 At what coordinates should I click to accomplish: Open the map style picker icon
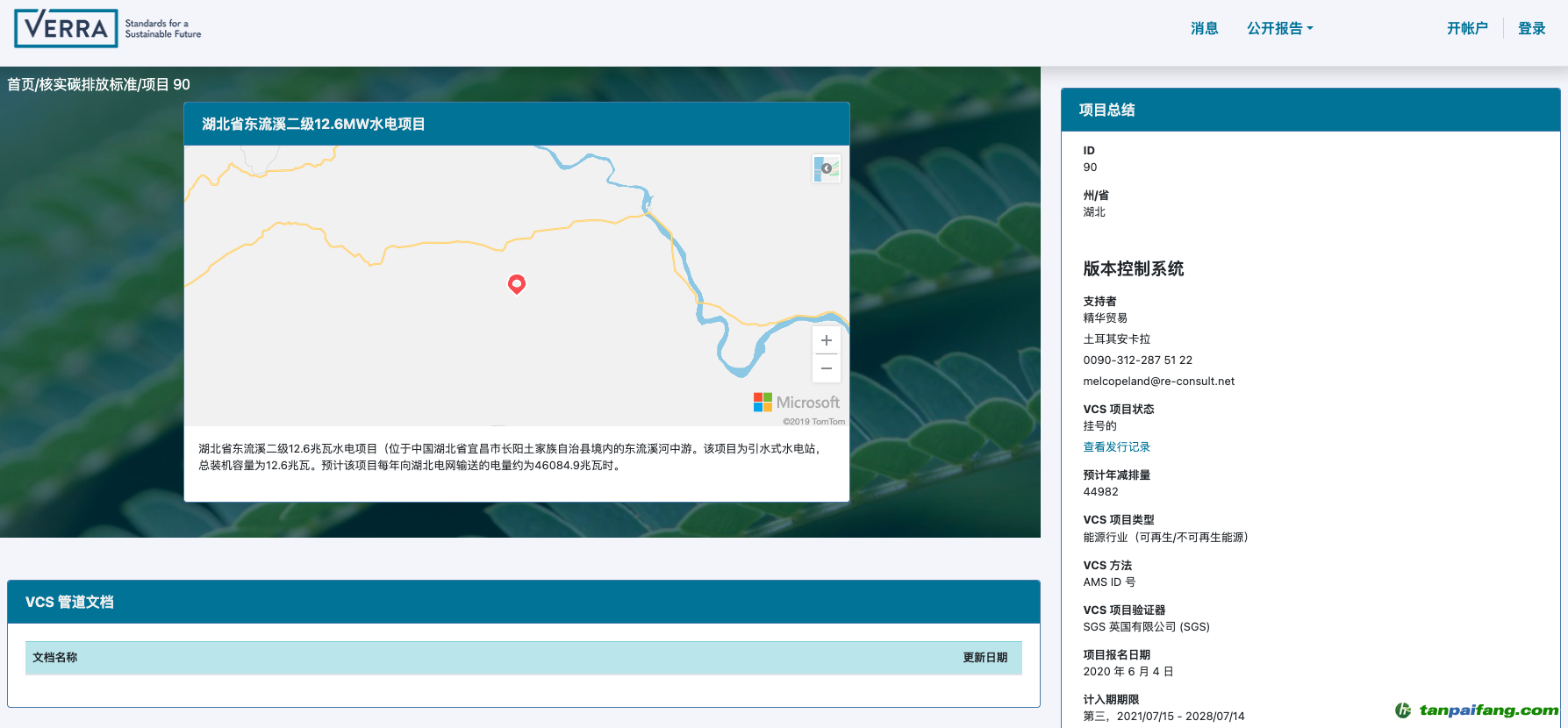(x=826, y=168)
